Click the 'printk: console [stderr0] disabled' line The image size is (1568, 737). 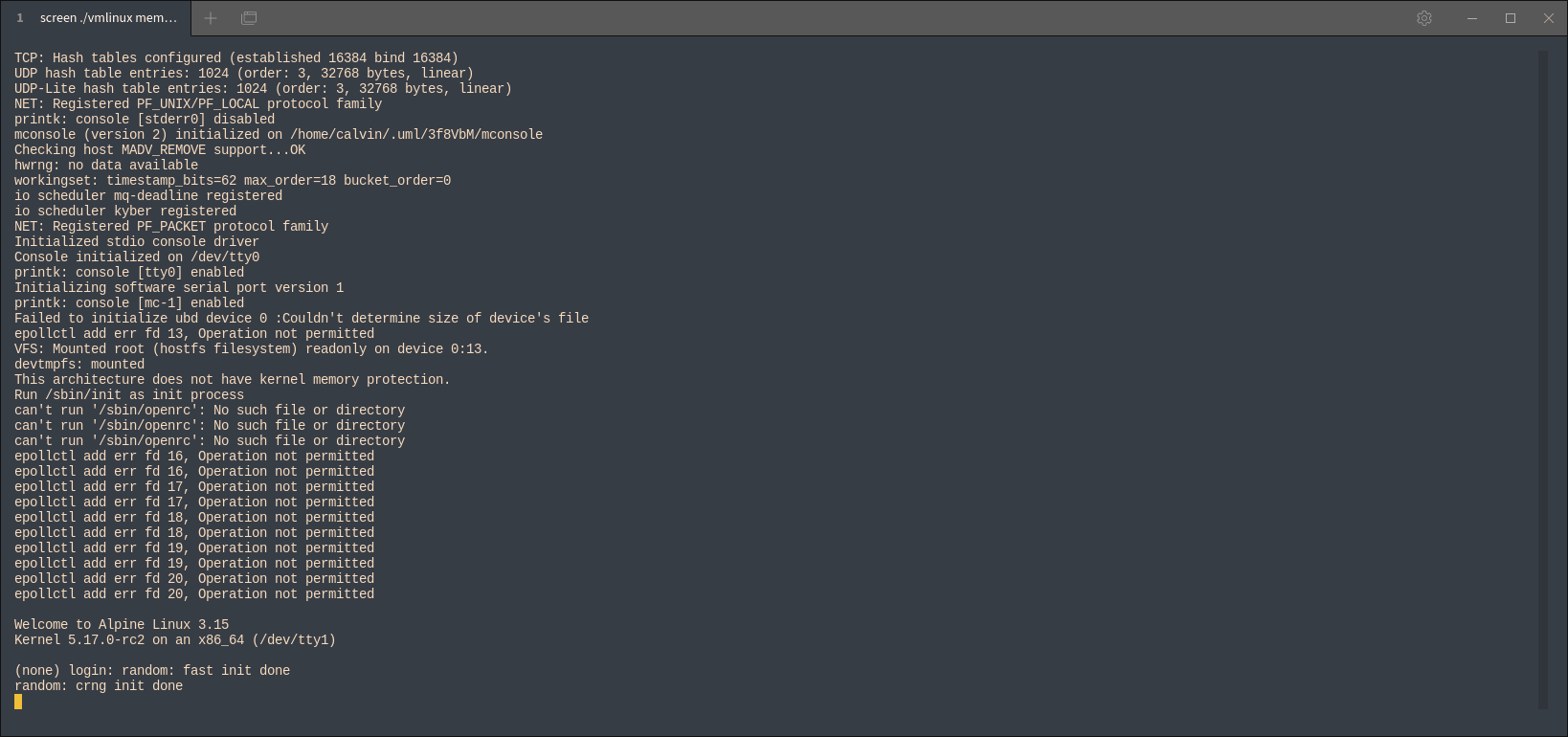(x=145, y=119)
